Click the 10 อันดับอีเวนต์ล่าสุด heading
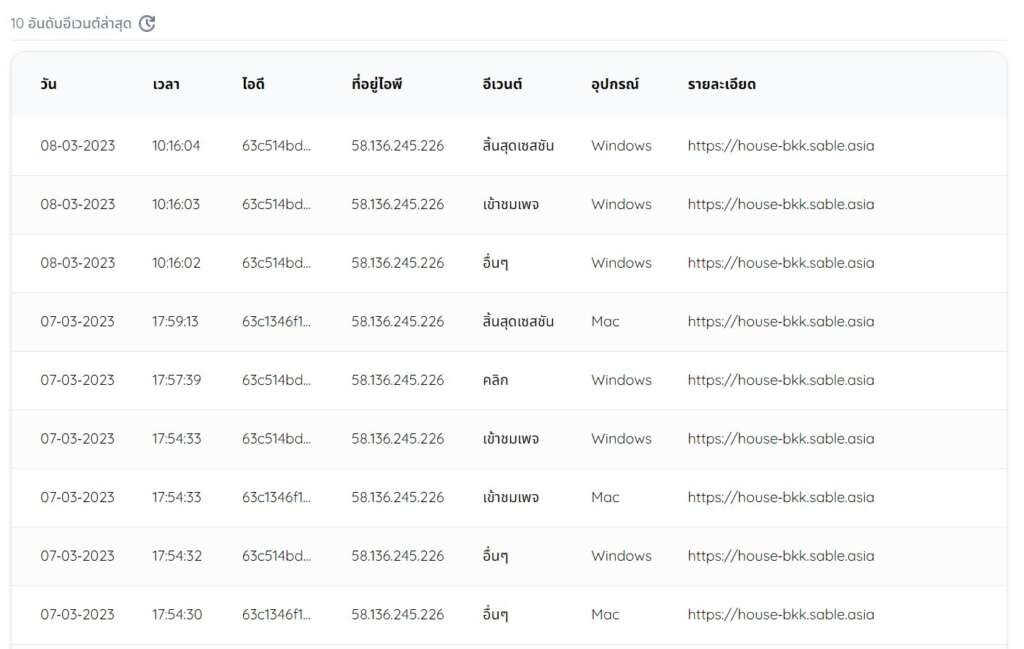The image size is (1024, 649). [x=70, y=21]
